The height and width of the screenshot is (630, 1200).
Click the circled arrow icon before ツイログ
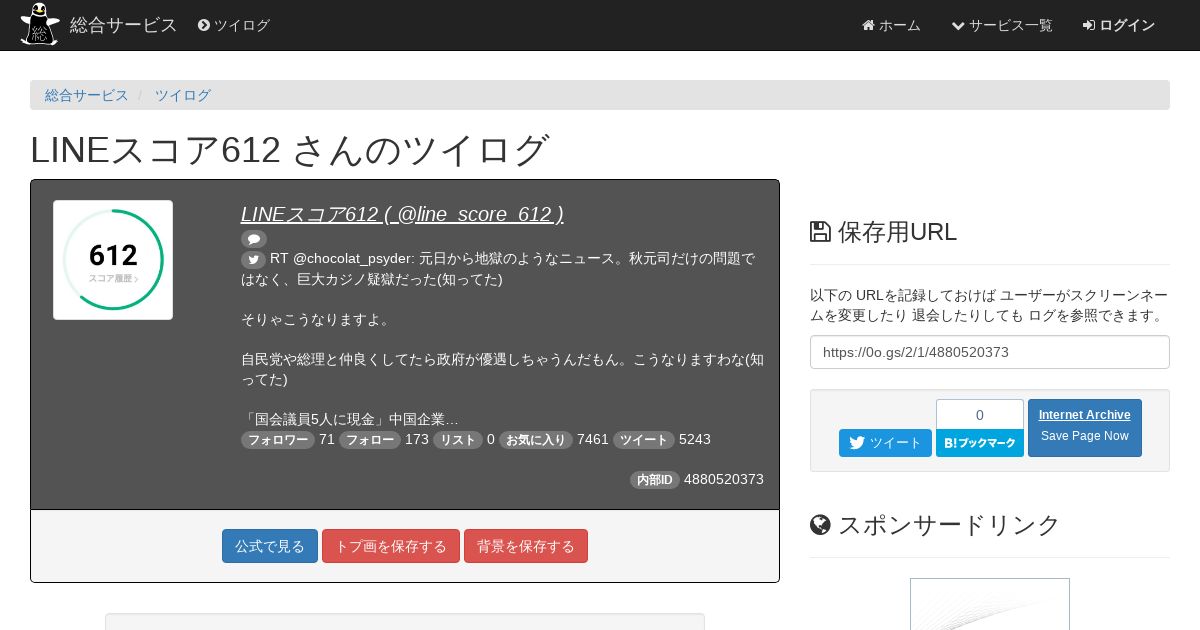204,25
